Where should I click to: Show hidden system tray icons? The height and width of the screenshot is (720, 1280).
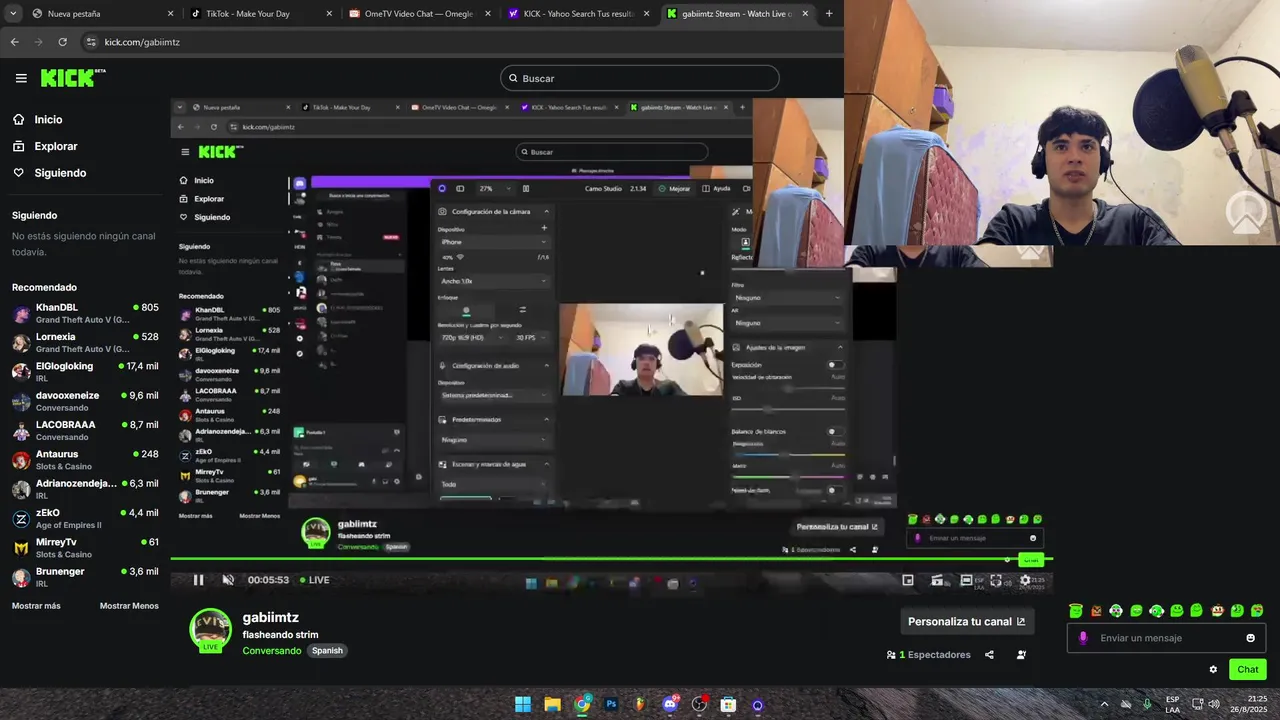click(1104, 704)
